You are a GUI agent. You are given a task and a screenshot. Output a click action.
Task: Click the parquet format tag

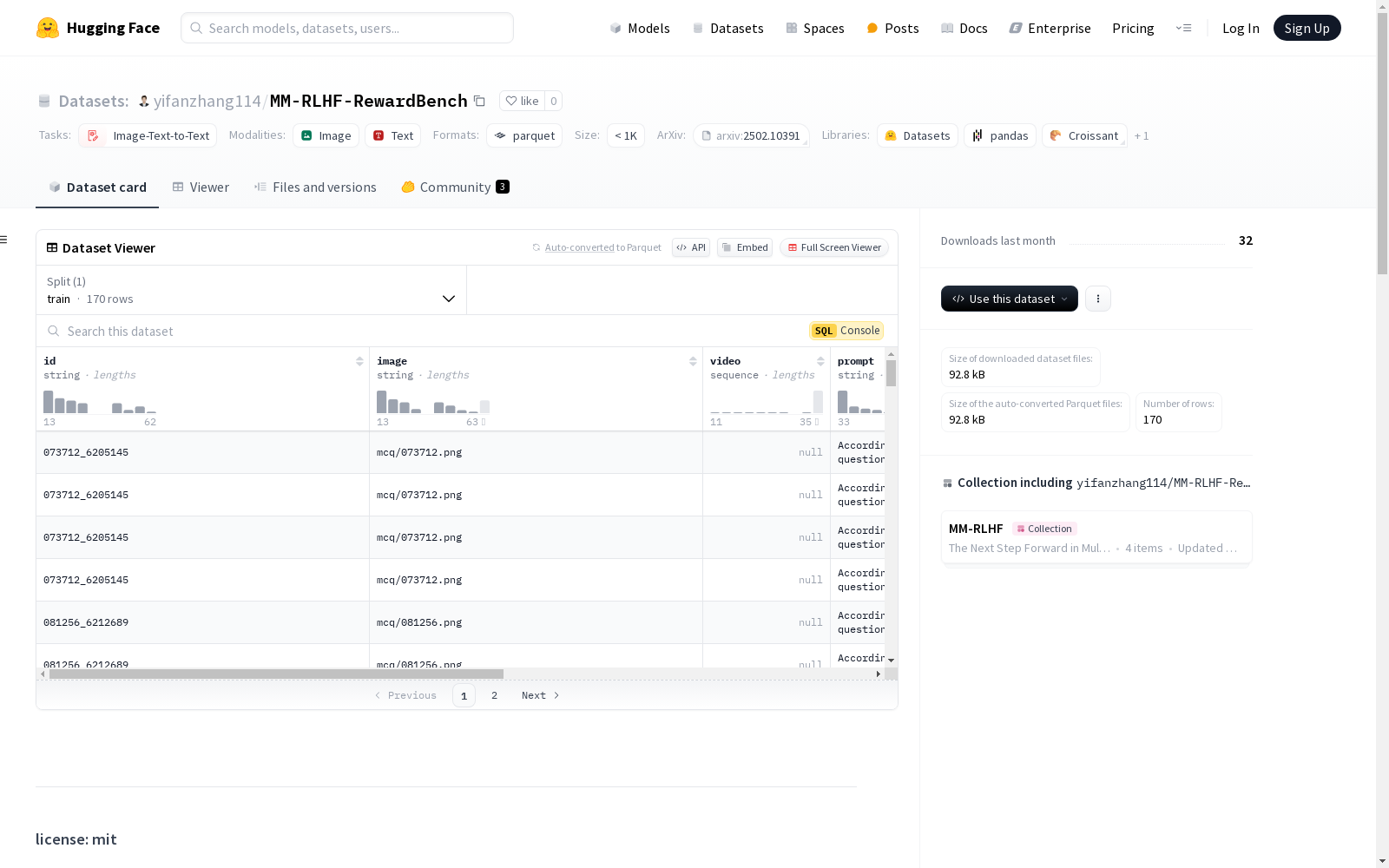click(x=524, y=135)
